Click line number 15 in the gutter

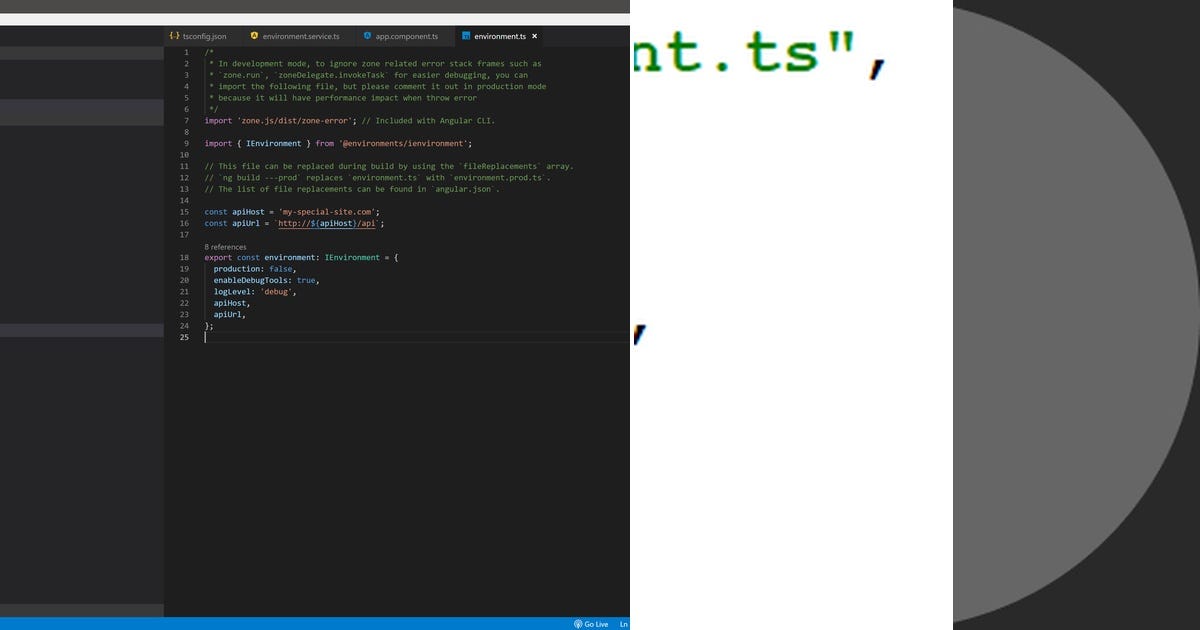184,212
